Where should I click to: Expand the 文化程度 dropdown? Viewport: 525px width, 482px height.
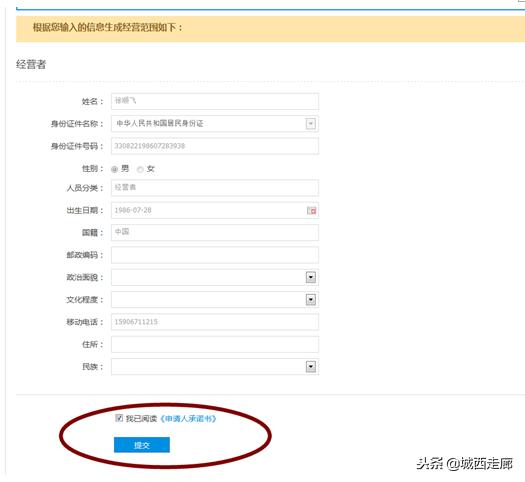point(311,300)
